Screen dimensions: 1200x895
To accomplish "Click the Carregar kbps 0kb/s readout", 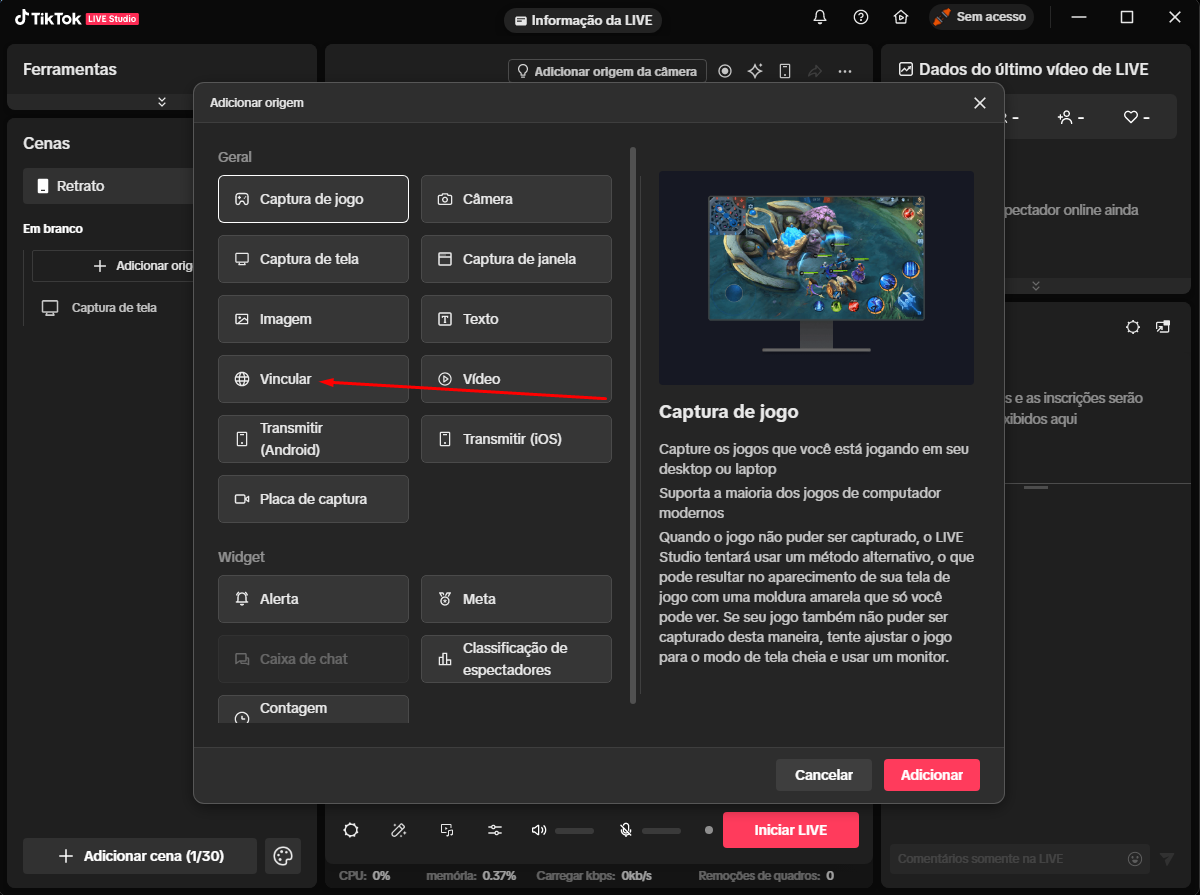I will tap(594, 876).
